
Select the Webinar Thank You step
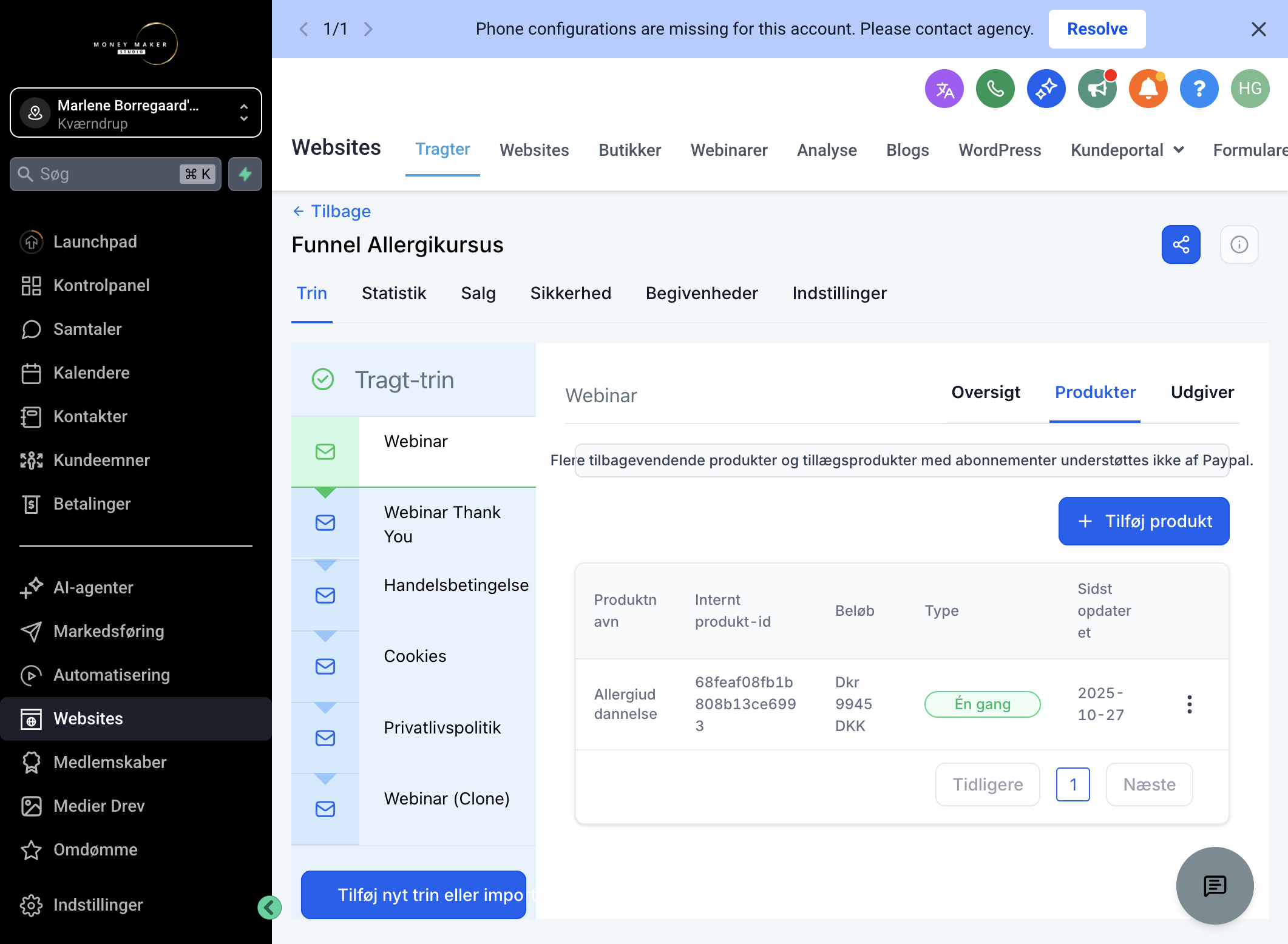click(414, 524)
